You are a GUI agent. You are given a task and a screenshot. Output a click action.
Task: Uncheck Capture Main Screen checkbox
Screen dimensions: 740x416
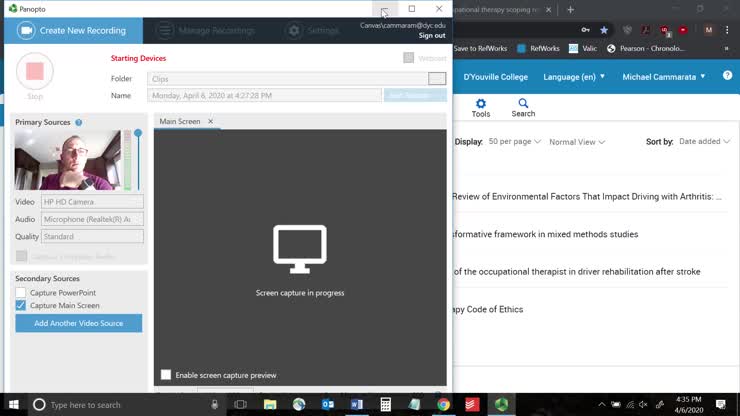tap(21, 306)
